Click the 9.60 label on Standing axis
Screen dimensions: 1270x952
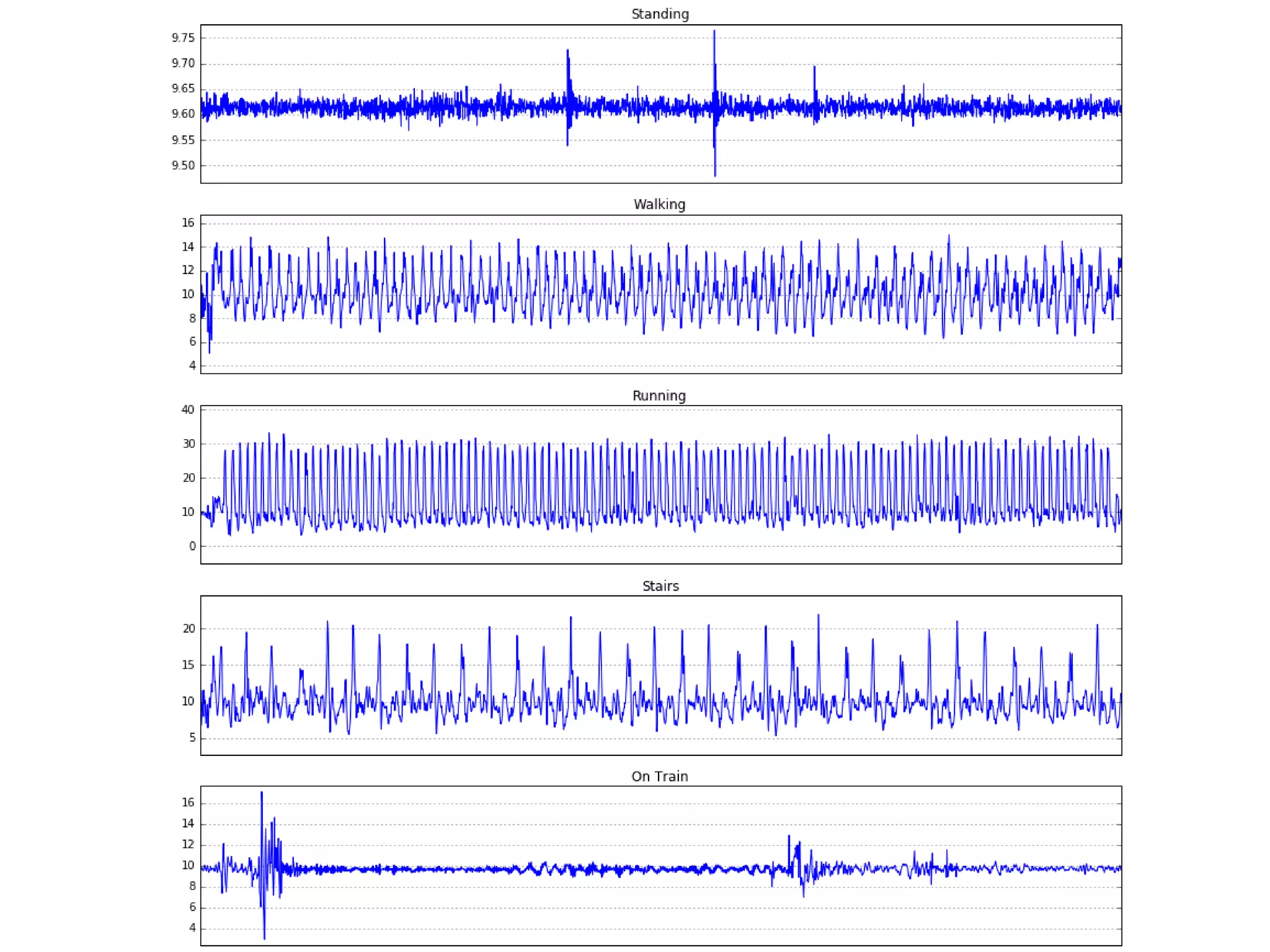point(183,114)
